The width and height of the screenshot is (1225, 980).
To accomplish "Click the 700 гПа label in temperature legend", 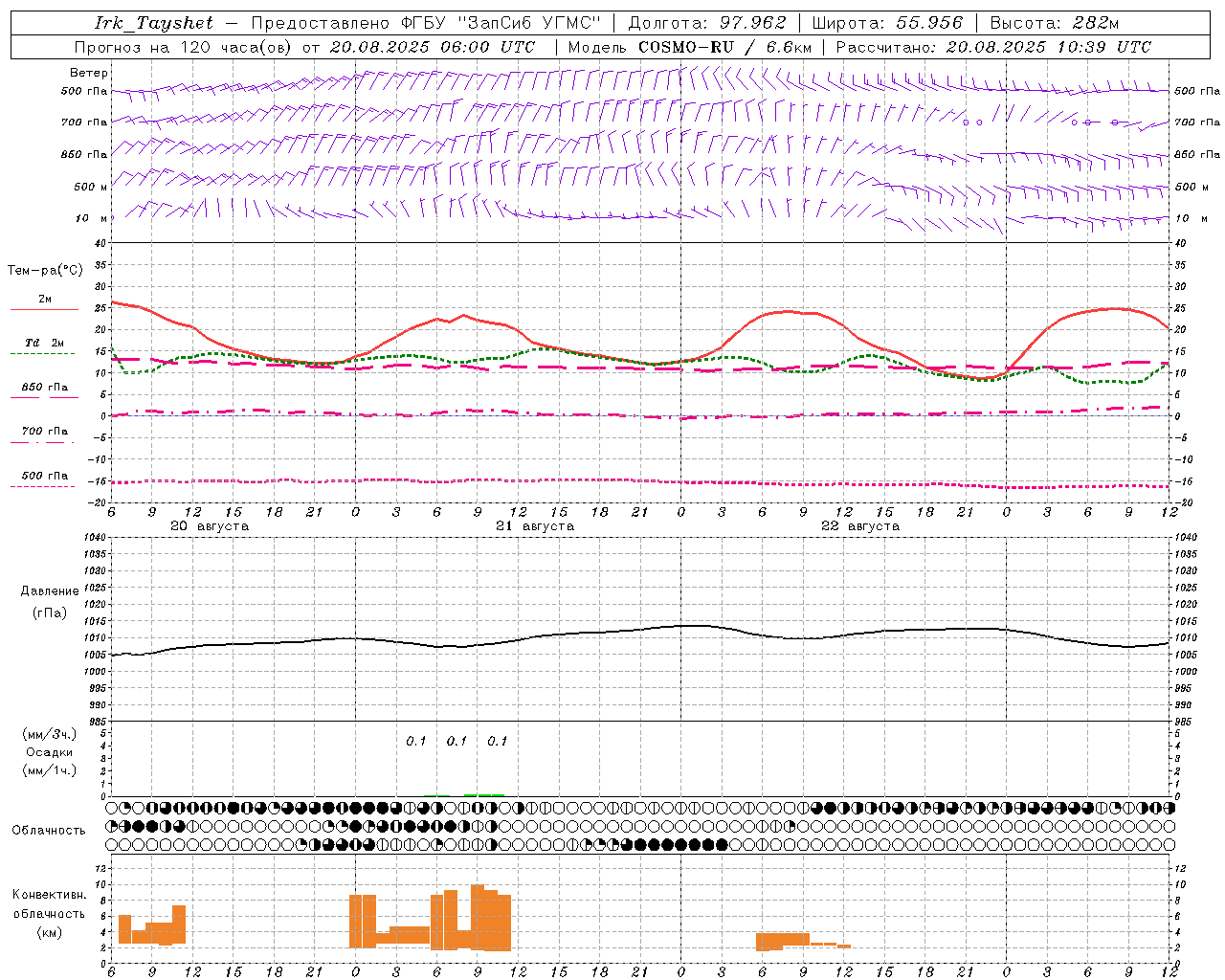I will coord(45,432).
